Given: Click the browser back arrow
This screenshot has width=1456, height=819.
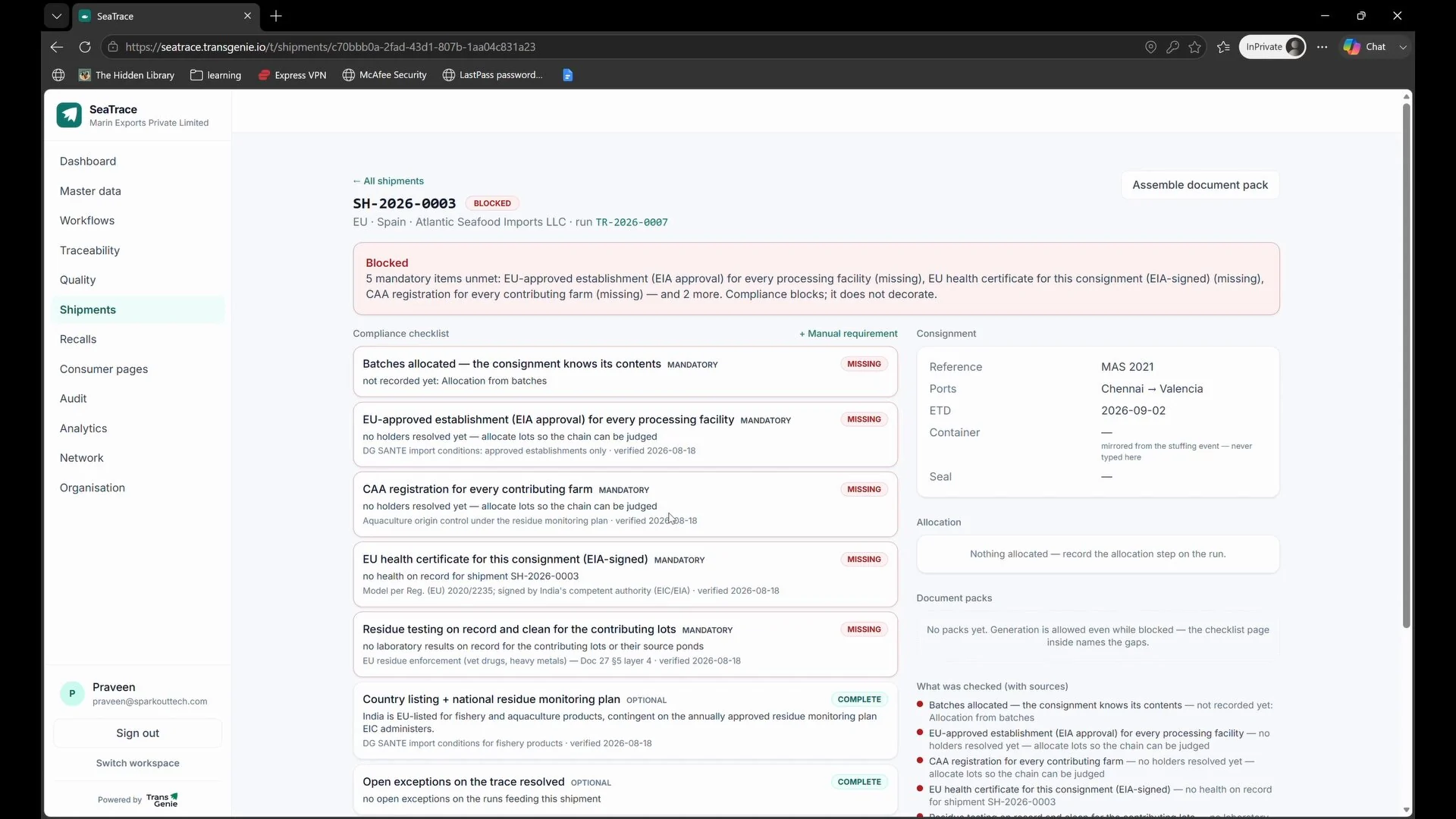Looking at the screenshot, I should point(57,47).
